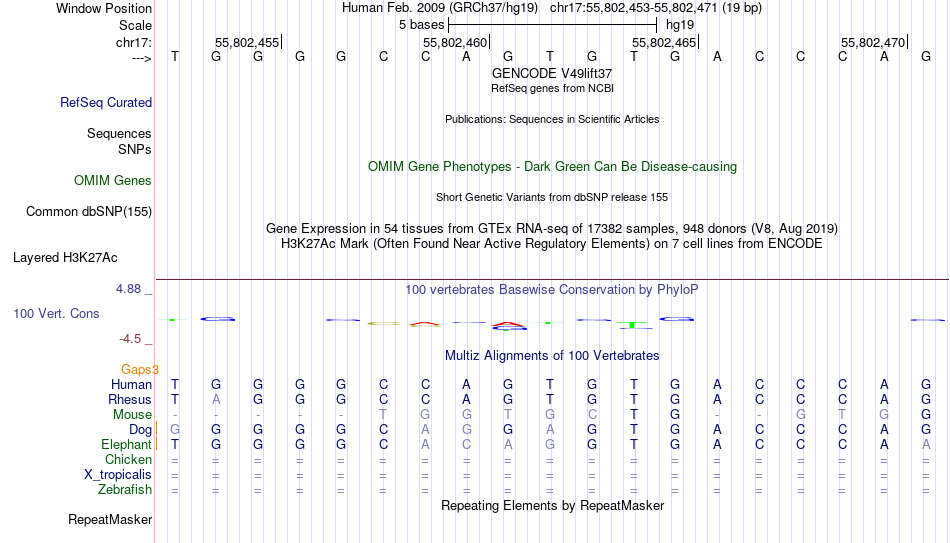Click the SNPs track label

[x=135, y=149]
